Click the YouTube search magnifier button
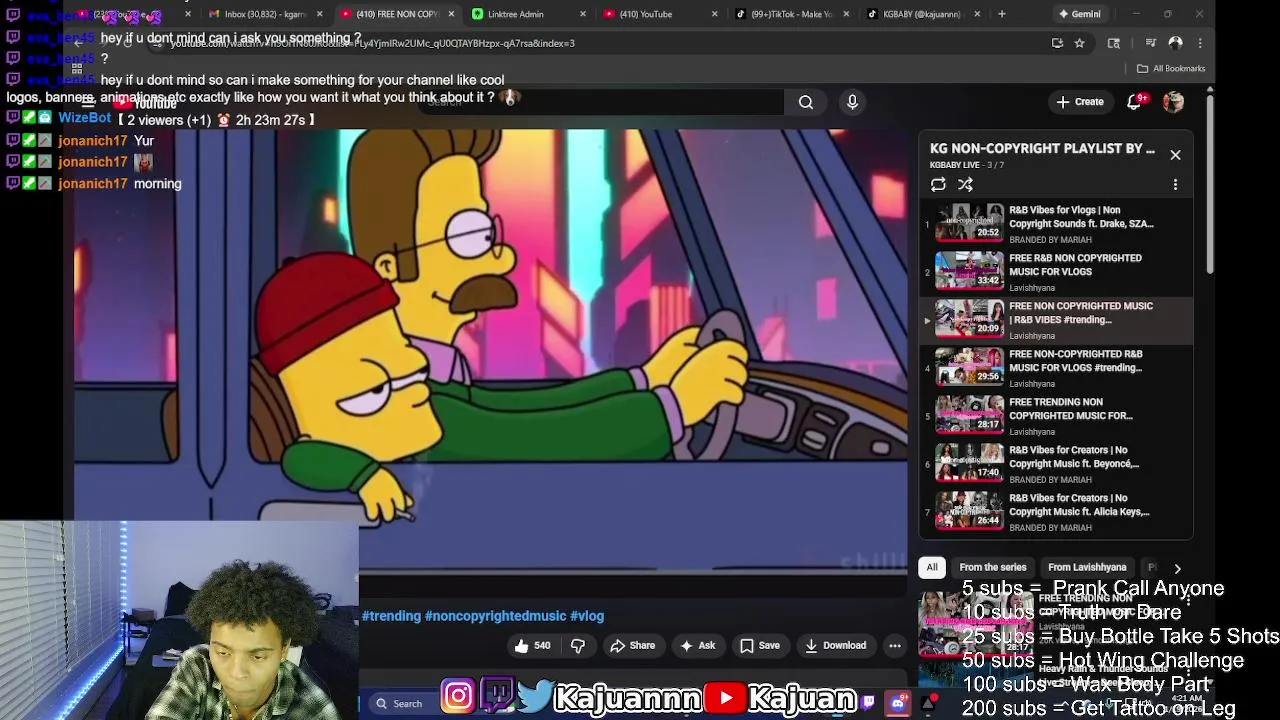This screenshot has width=1280, height=720. pos(805,102)
